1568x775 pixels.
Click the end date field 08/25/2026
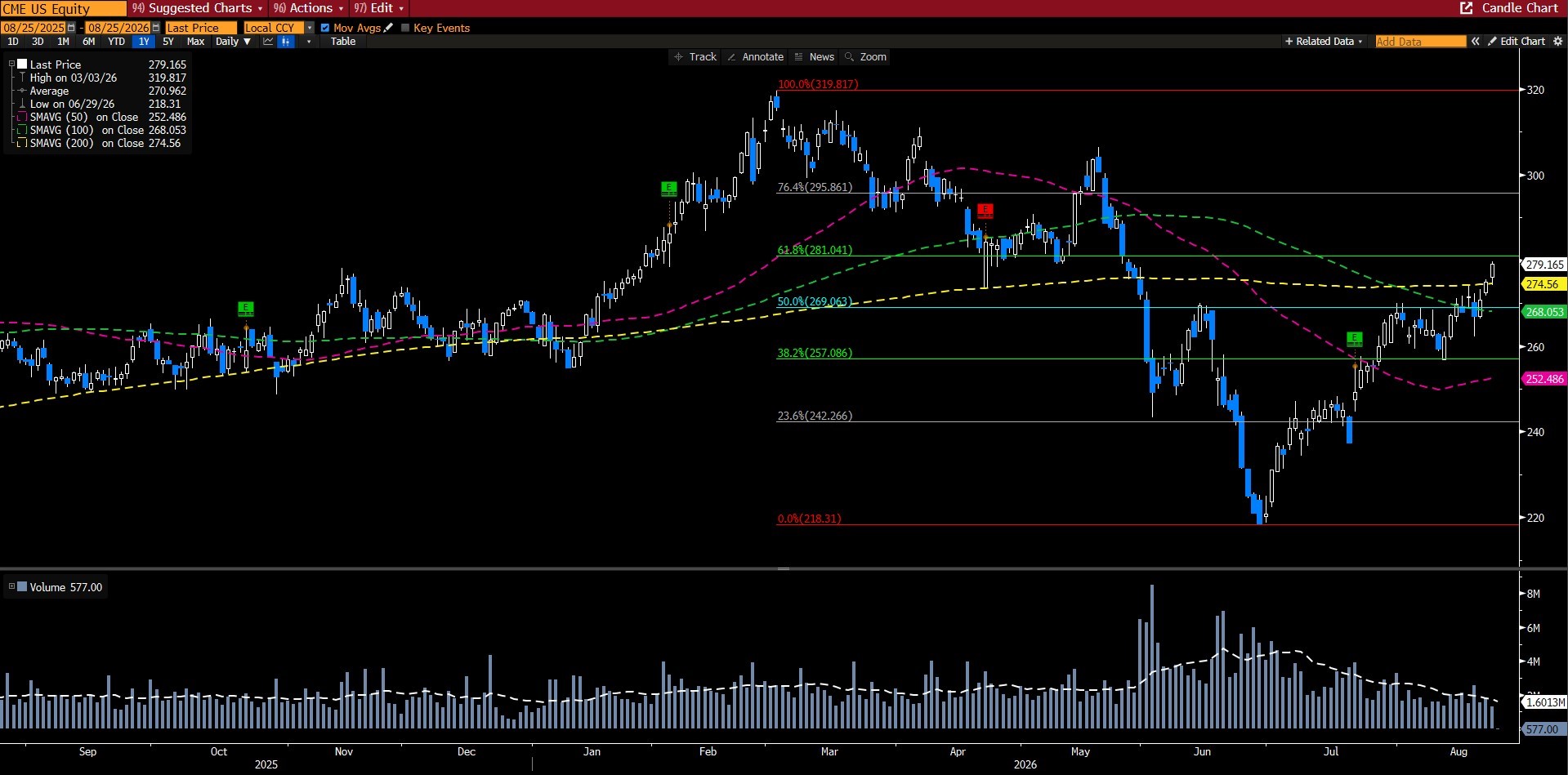coord(118,28)
